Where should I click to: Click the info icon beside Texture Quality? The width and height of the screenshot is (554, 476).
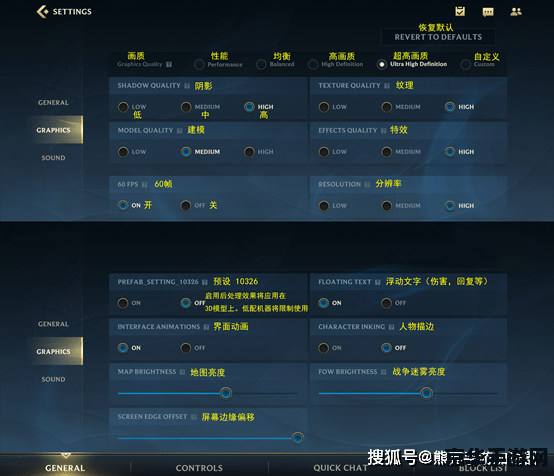387,86
